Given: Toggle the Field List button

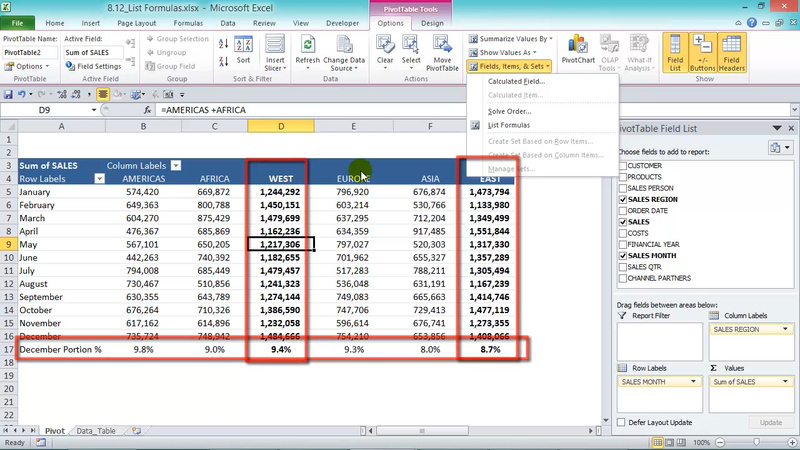Looking at the screenshot, I should click(675, 53).
